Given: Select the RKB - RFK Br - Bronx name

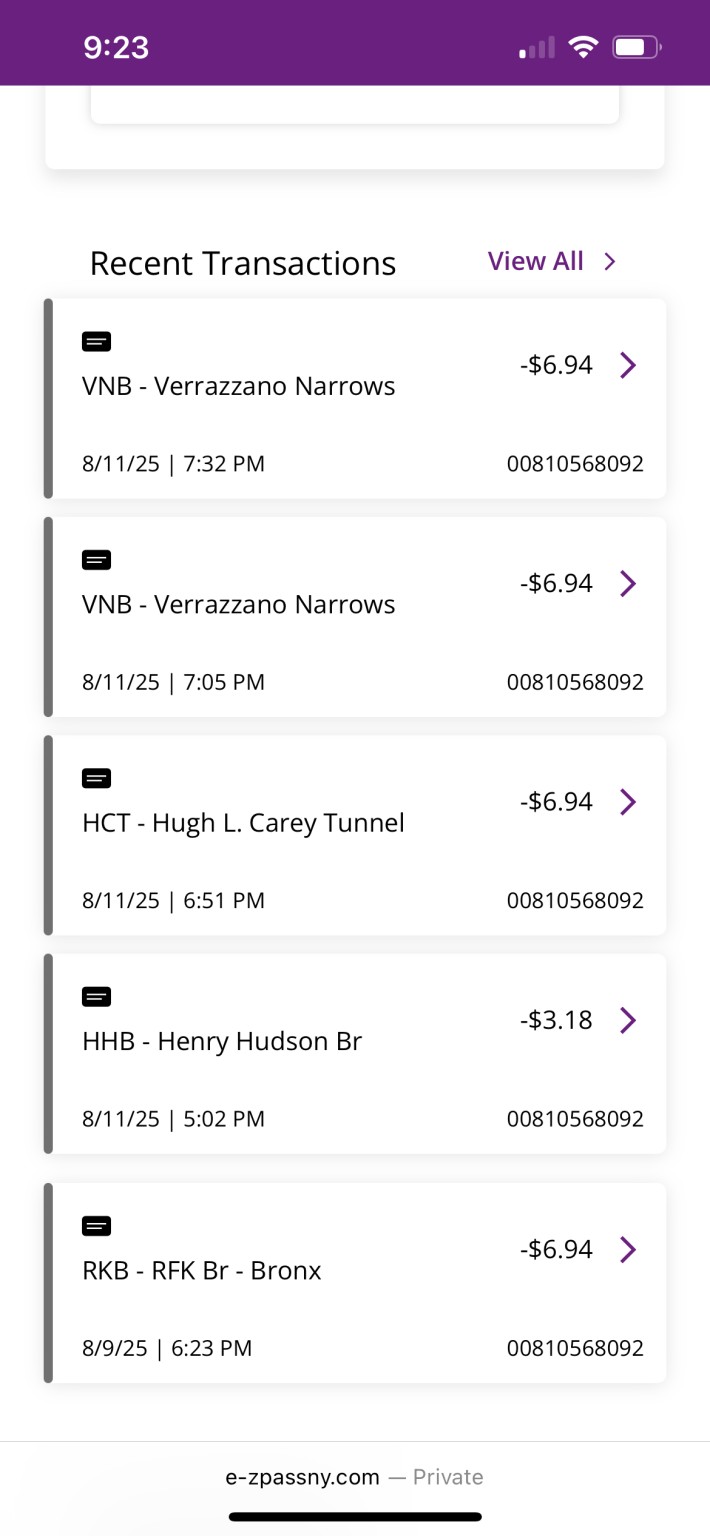Looking at the screenshot, I should [202, 1271].
